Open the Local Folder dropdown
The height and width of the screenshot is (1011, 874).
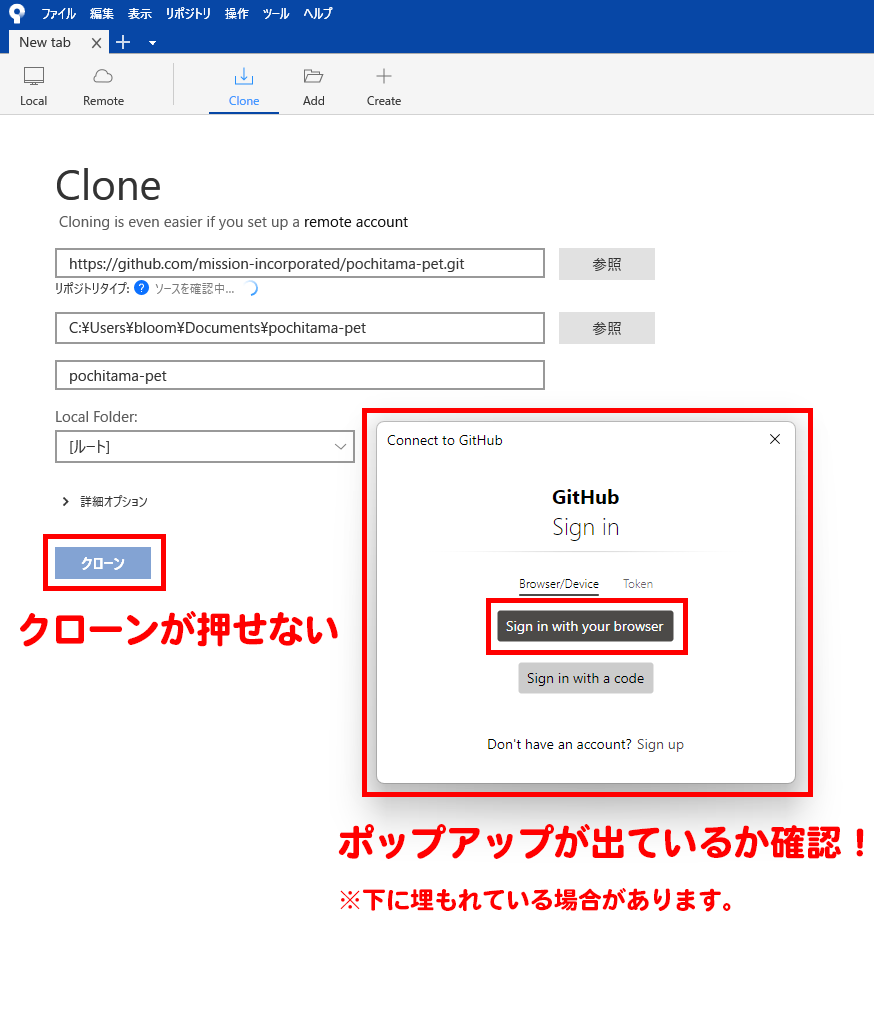(205, 447)
